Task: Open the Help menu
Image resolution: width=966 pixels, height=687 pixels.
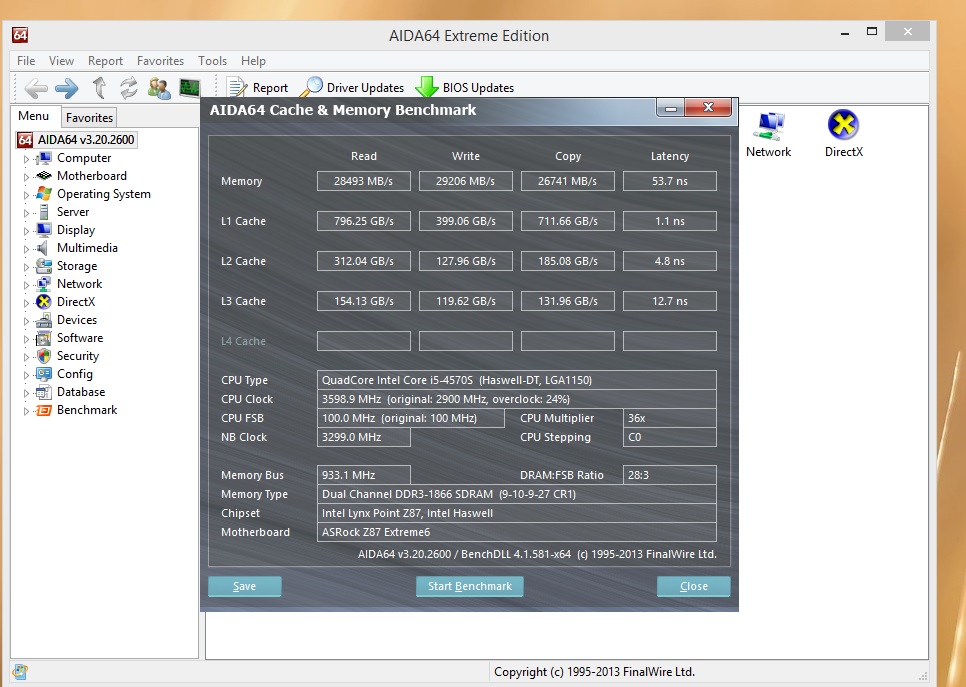Action: coord(253,61)
